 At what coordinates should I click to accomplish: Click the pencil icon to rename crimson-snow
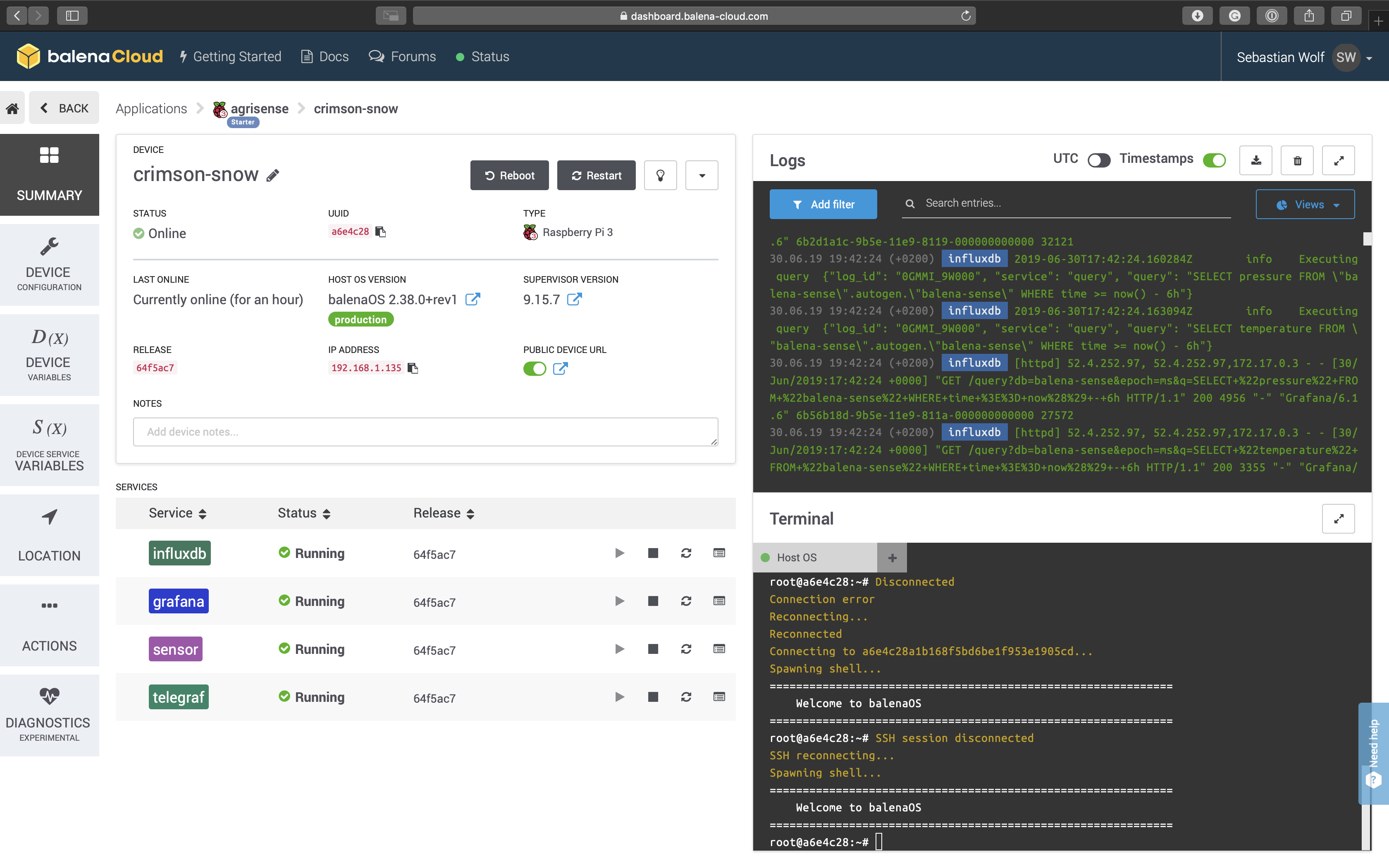pyautogui.click(x=273, y=175)
